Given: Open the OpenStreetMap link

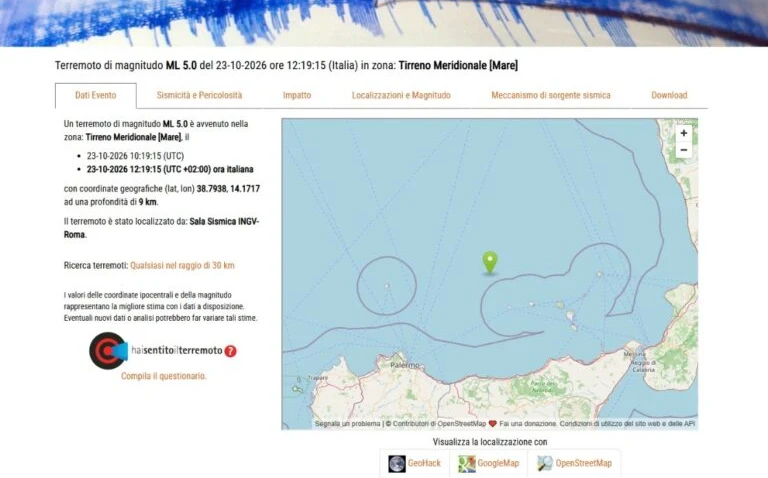Looking at the screenshot, I should 583,463.
